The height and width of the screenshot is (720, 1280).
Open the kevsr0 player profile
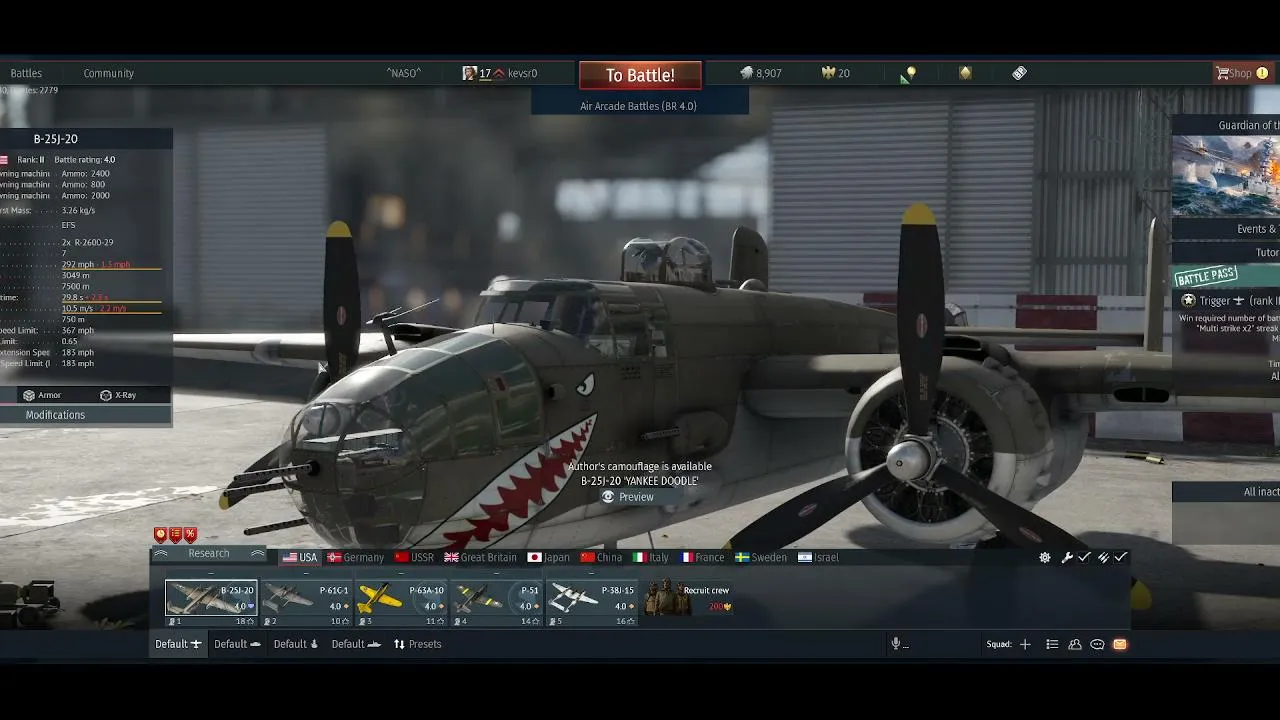click(500, 73)
